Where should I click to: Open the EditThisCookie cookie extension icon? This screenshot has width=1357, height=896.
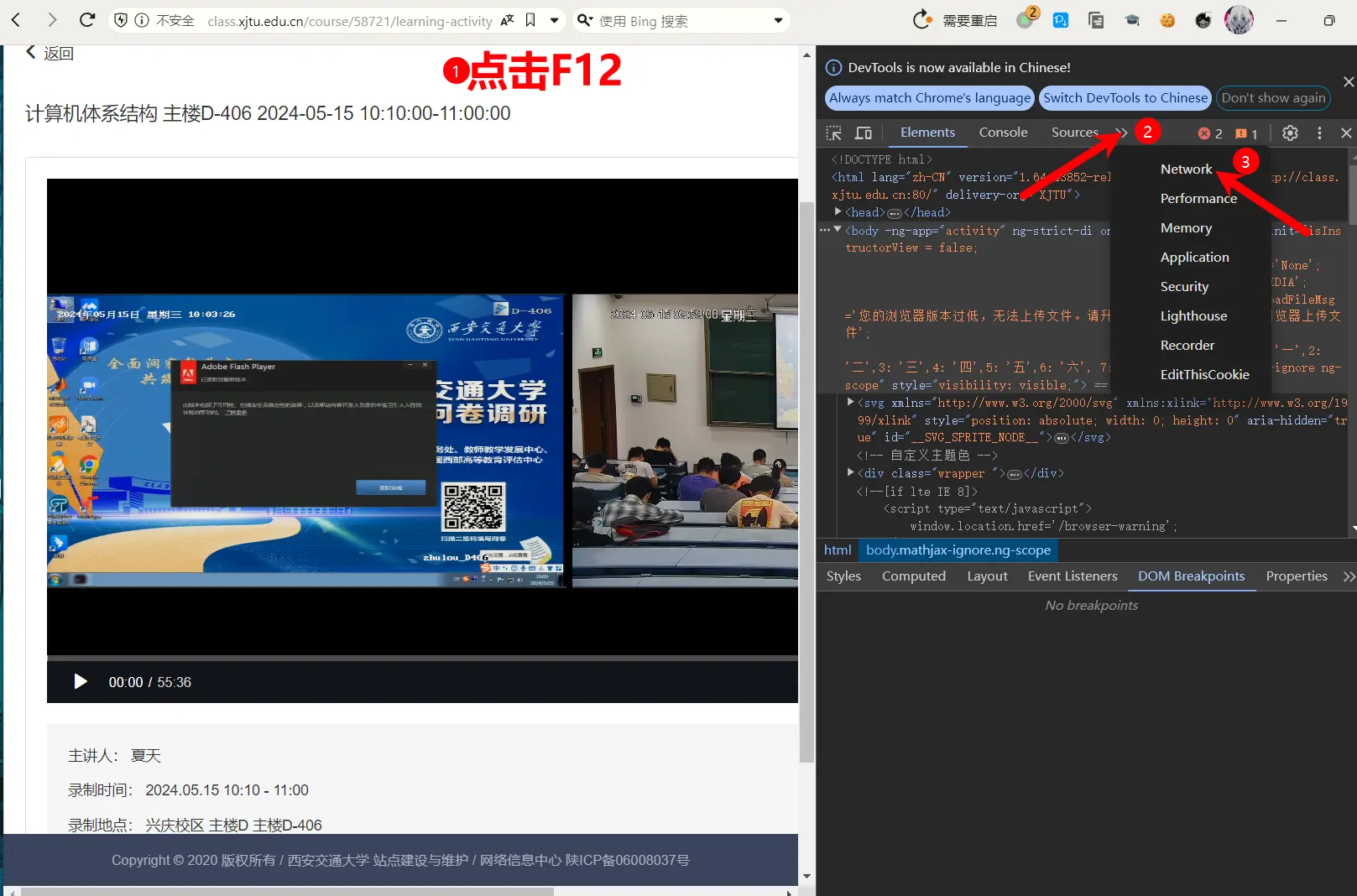(1167, 20)
